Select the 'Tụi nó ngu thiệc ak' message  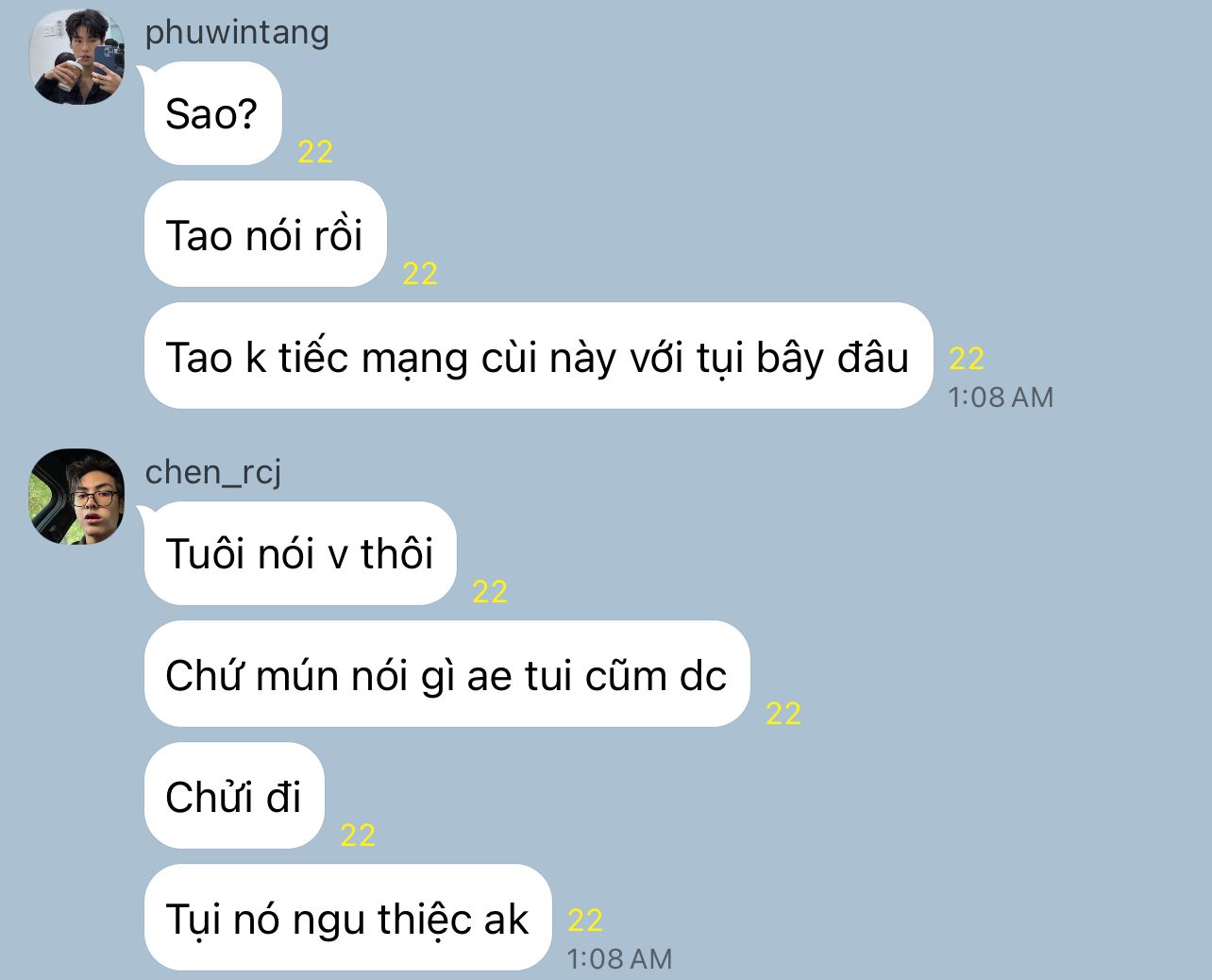347,918
